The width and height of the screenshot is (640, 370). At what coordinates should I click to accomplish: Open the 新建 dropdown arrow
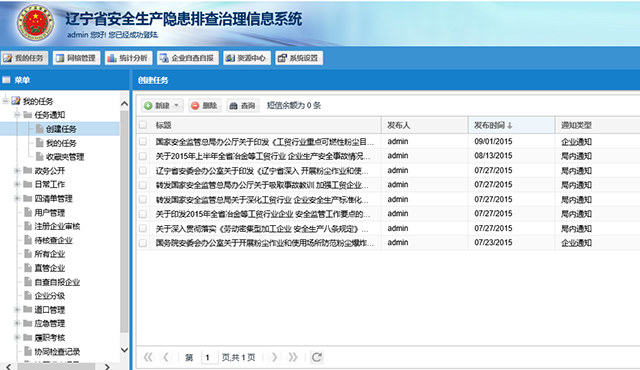[176, 106]
